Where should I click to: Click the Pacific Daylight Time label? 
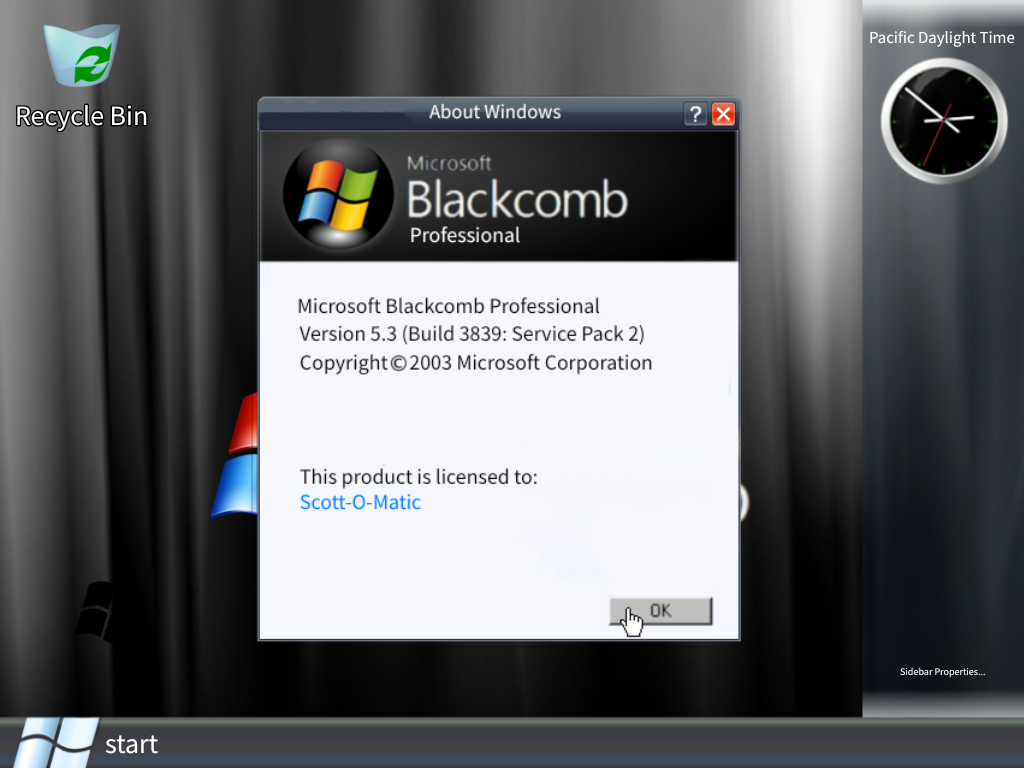tap(941, 37)
